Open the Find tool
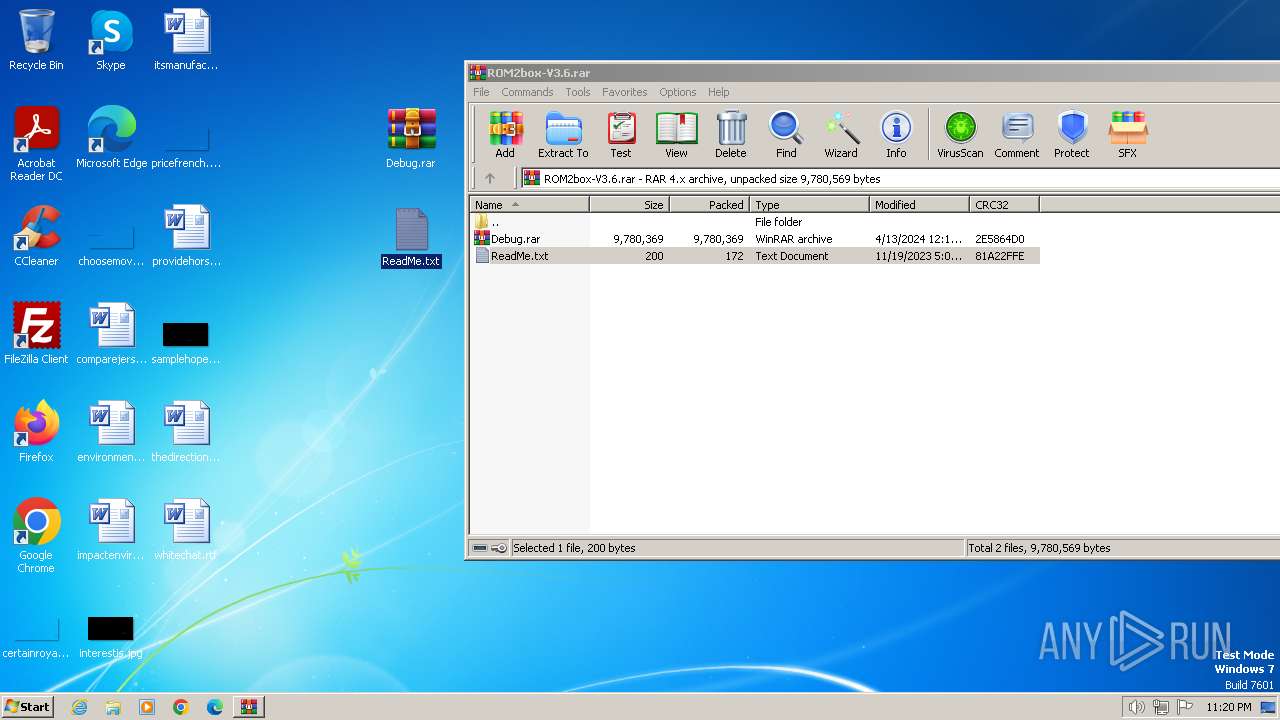1280x720 pixels. coord(786,134)
